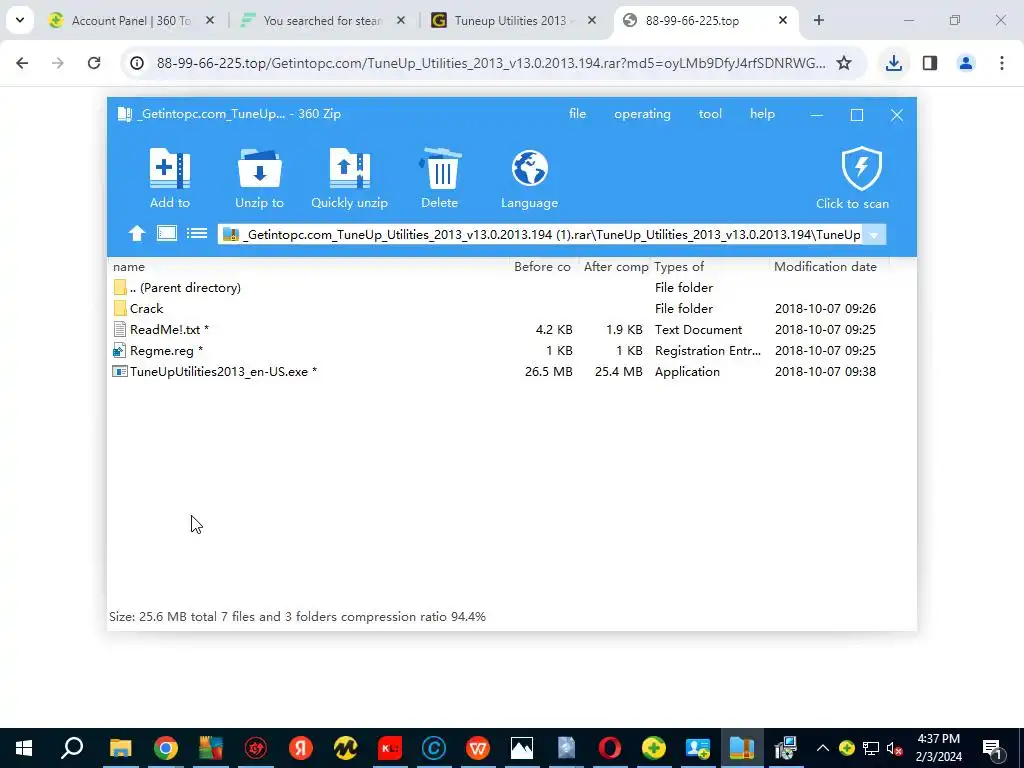Open the file menu in 360 Zip
The height and width of the screenshot is (768, 1024).
click(577, 114)
